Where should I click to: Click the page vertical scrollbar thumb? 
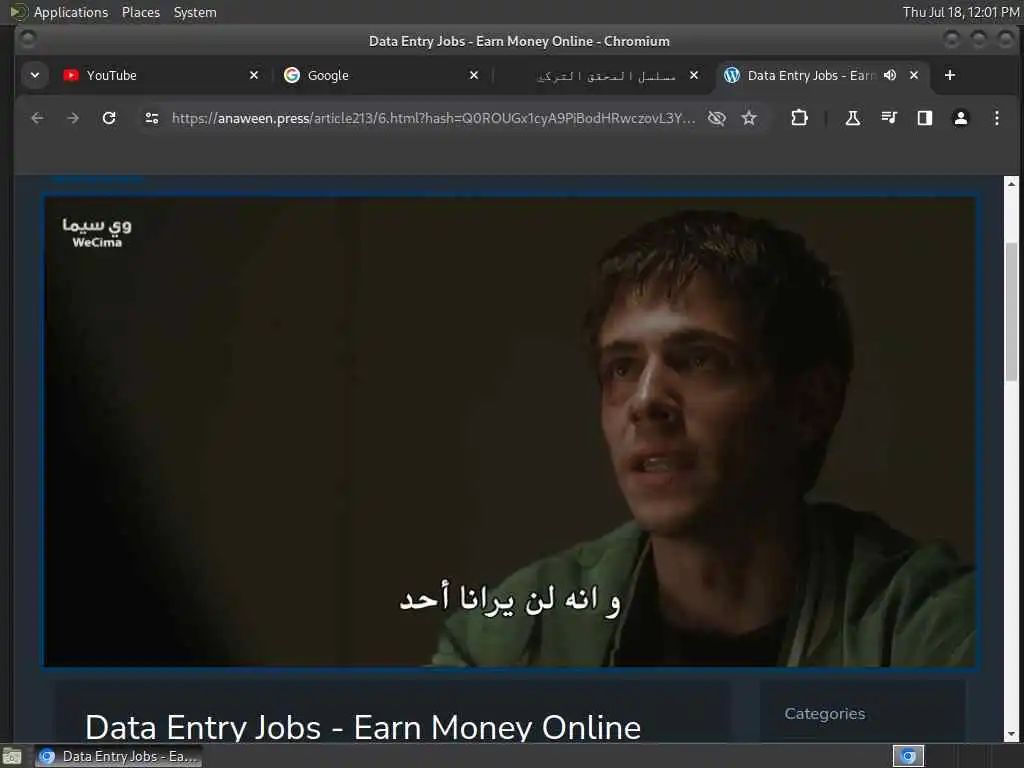(x=1011, y=312)
